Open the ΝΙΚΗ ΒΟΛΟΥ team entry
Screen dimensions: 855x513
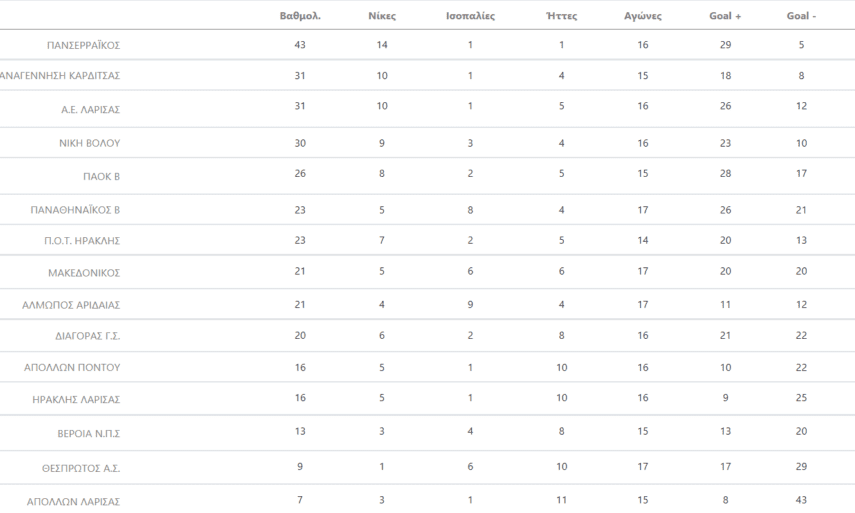(90, 143)
